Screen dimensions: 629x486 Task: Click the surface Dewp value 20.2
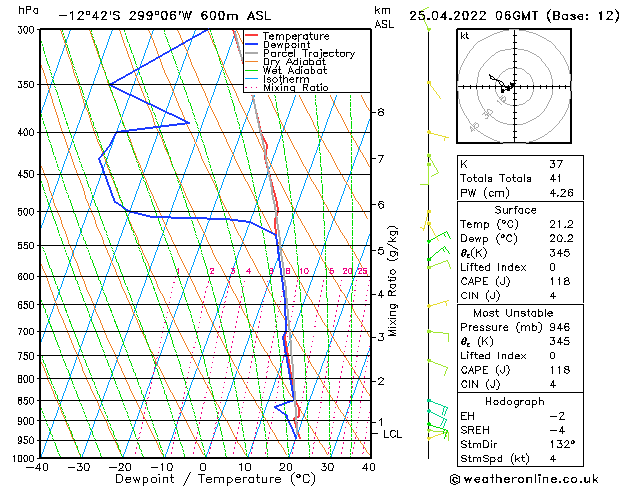point(561,239)
